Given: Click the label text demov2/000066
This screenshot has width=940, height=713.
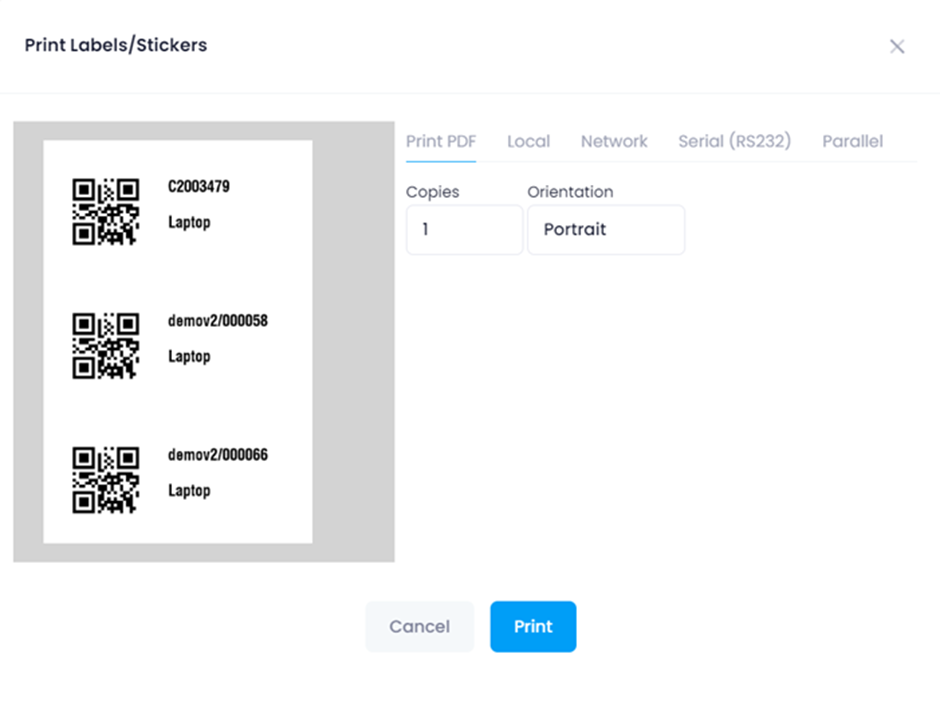Looking at the screenshot, I should 218,455.
